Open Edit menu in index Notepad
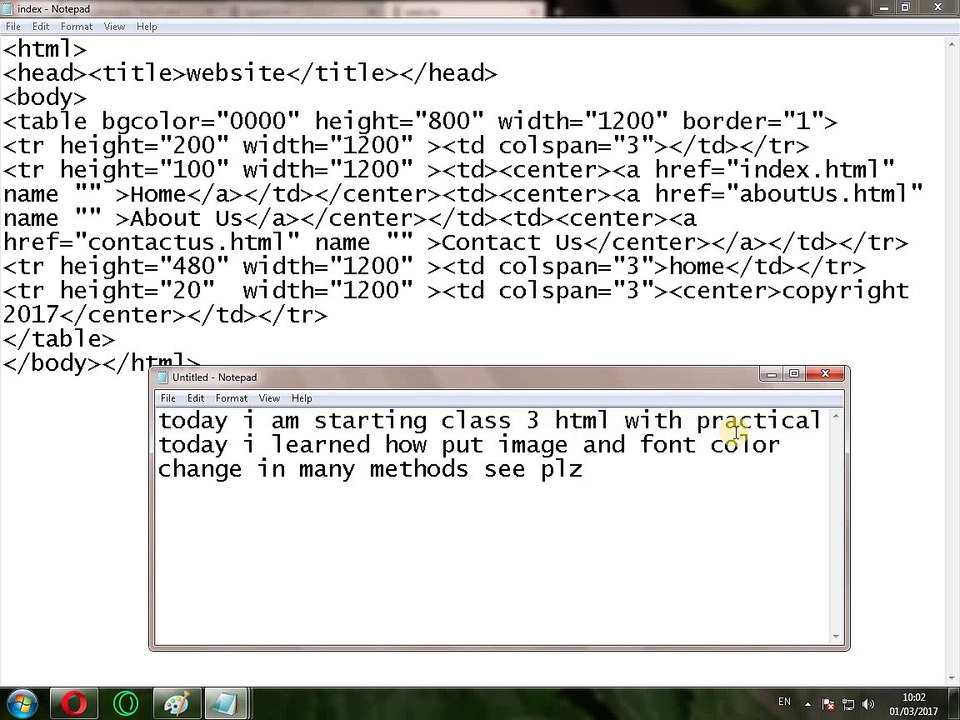960x720 pixels. [x=40, y=26]
